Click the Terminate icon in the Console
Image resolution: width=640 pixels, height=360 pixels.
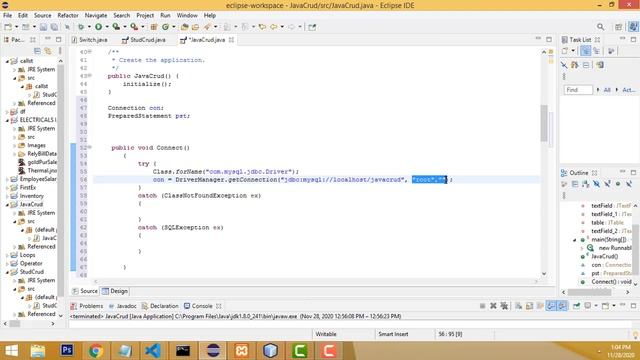point(482,306)
